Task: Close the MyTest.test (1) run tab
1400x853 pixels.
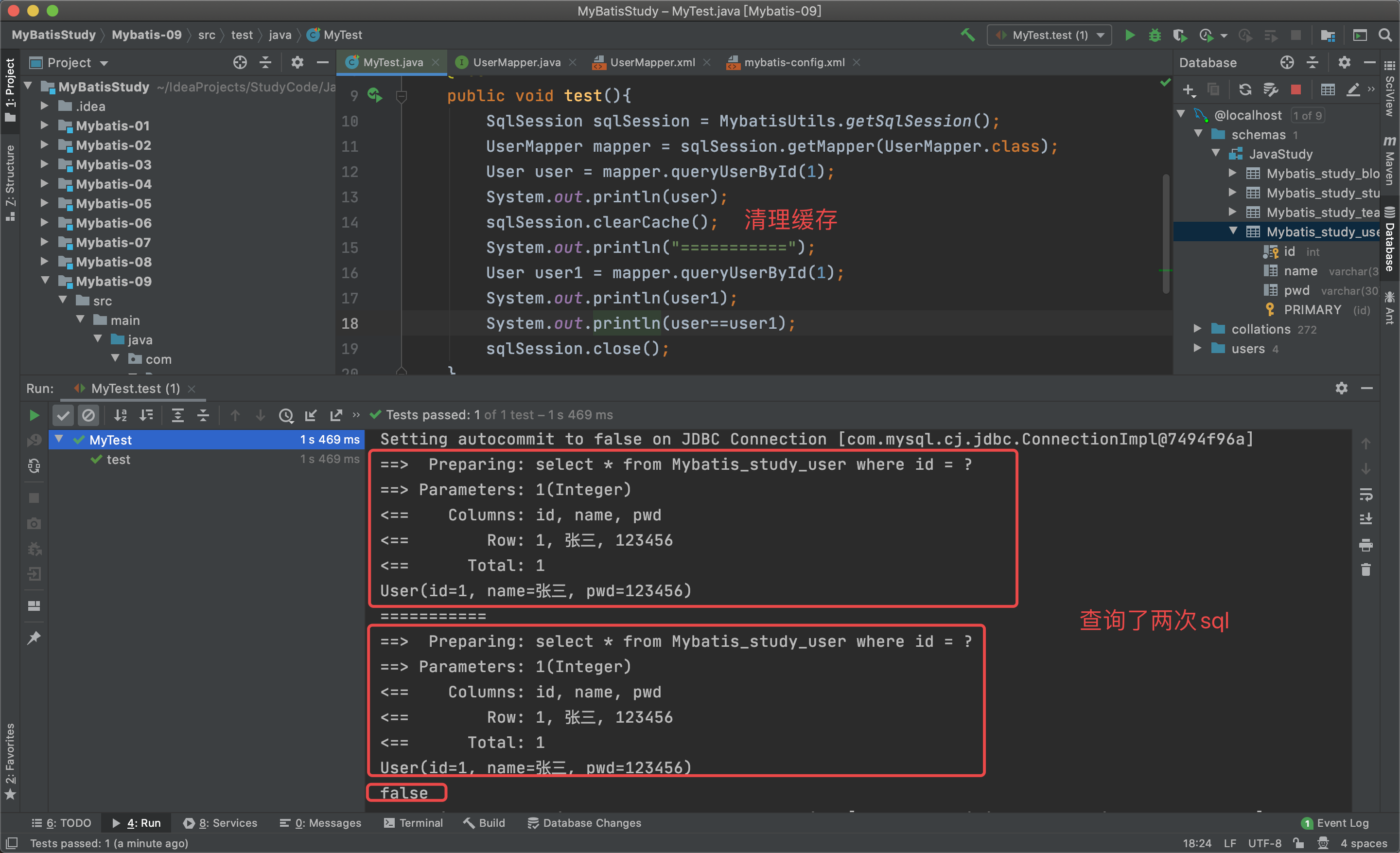Action: (x=192, y=389)
